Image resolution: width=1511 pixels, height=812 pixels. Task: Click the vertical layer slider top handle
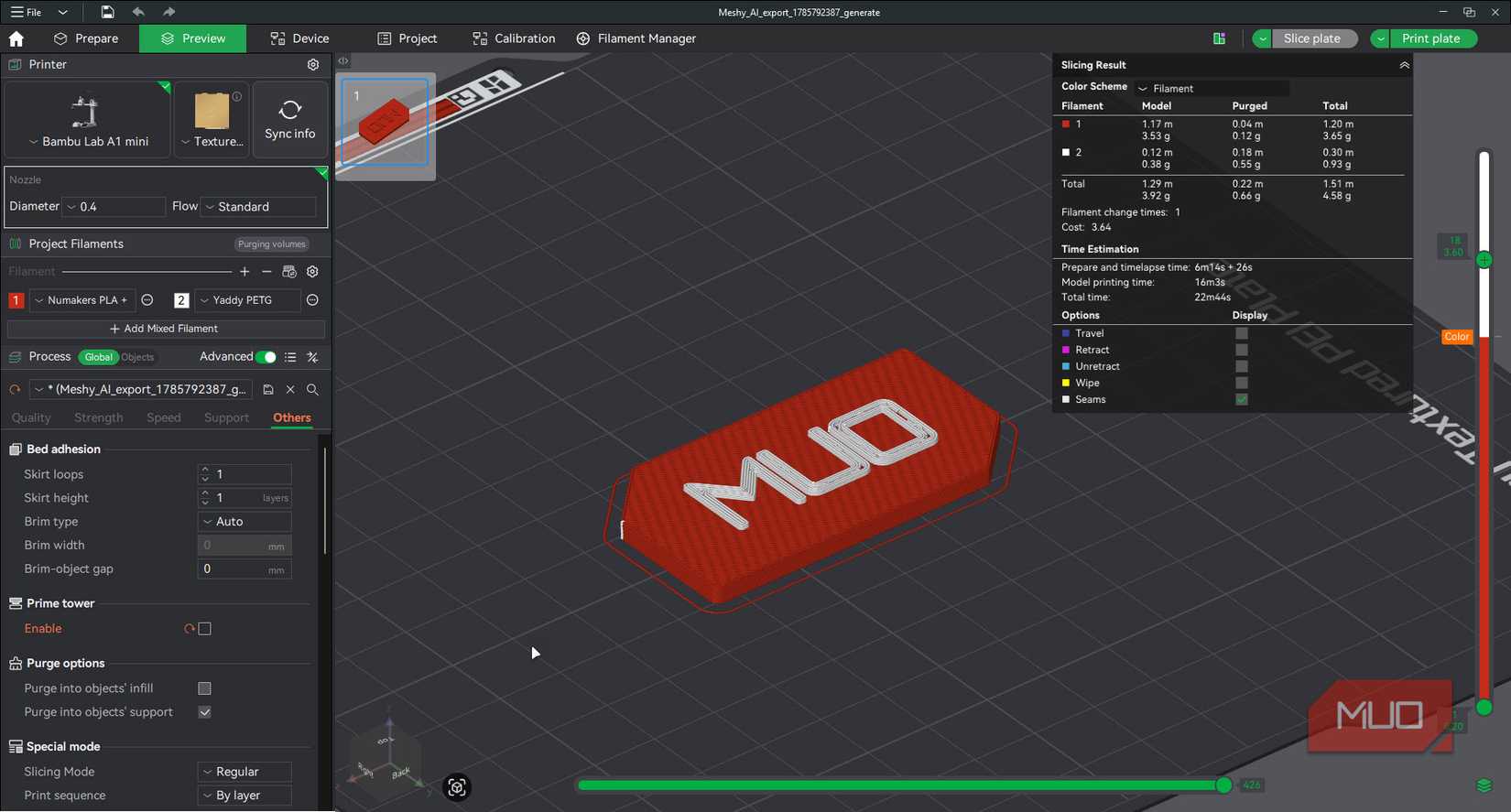point(1484,260)
